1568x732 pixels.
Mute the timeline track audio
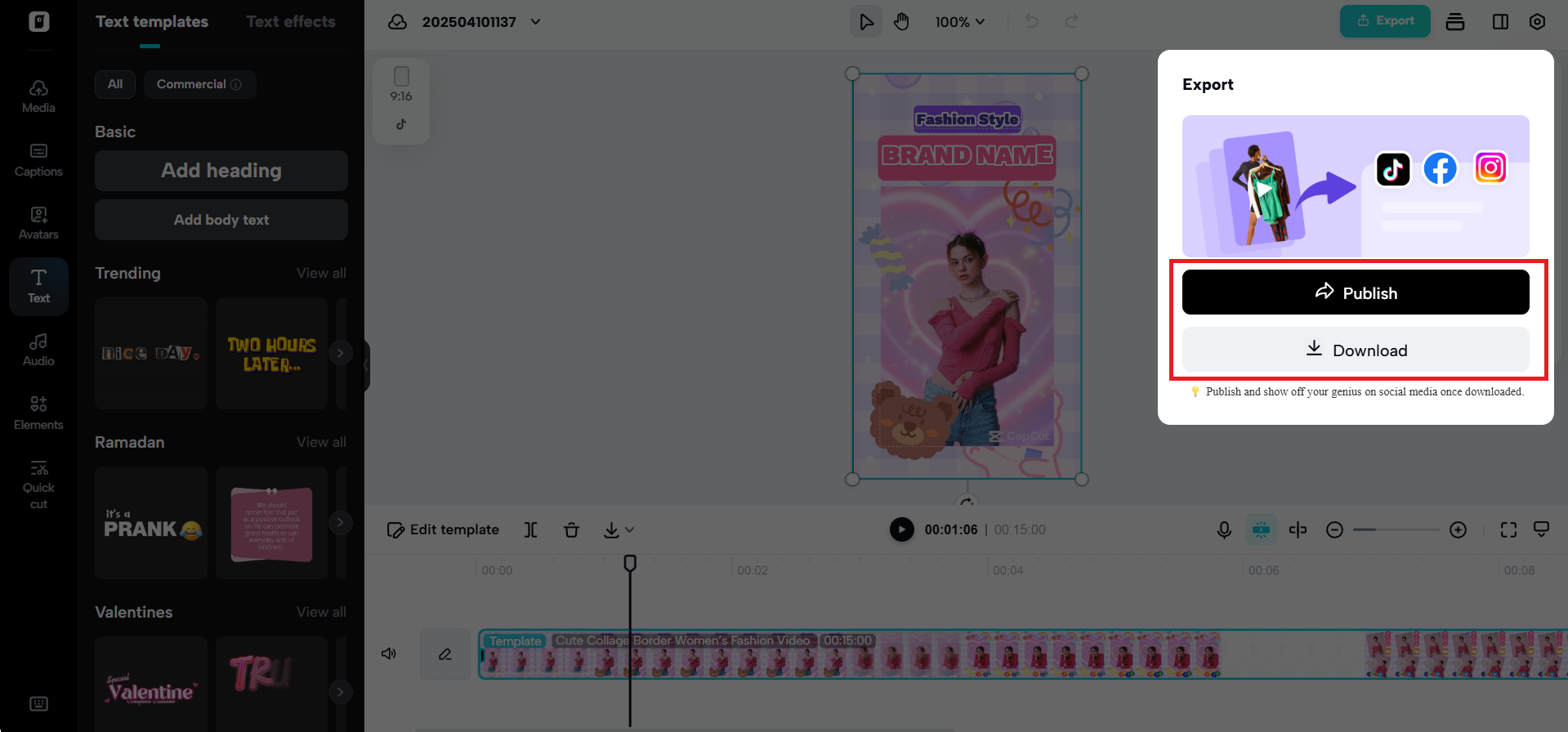[x=389, y=654]
